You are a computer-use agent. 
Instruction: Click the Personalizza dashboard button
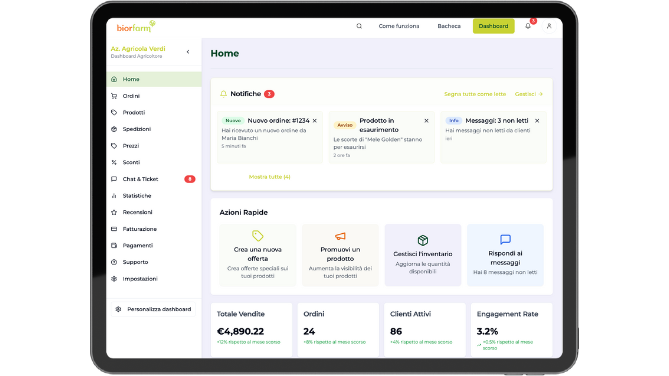tap(154, 309)
